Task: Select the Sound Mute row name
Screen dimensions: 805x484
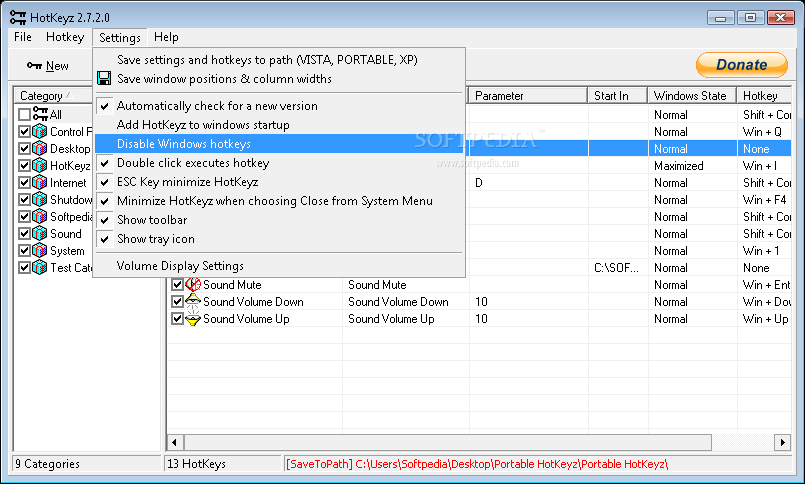Action: tap(232, 285)
